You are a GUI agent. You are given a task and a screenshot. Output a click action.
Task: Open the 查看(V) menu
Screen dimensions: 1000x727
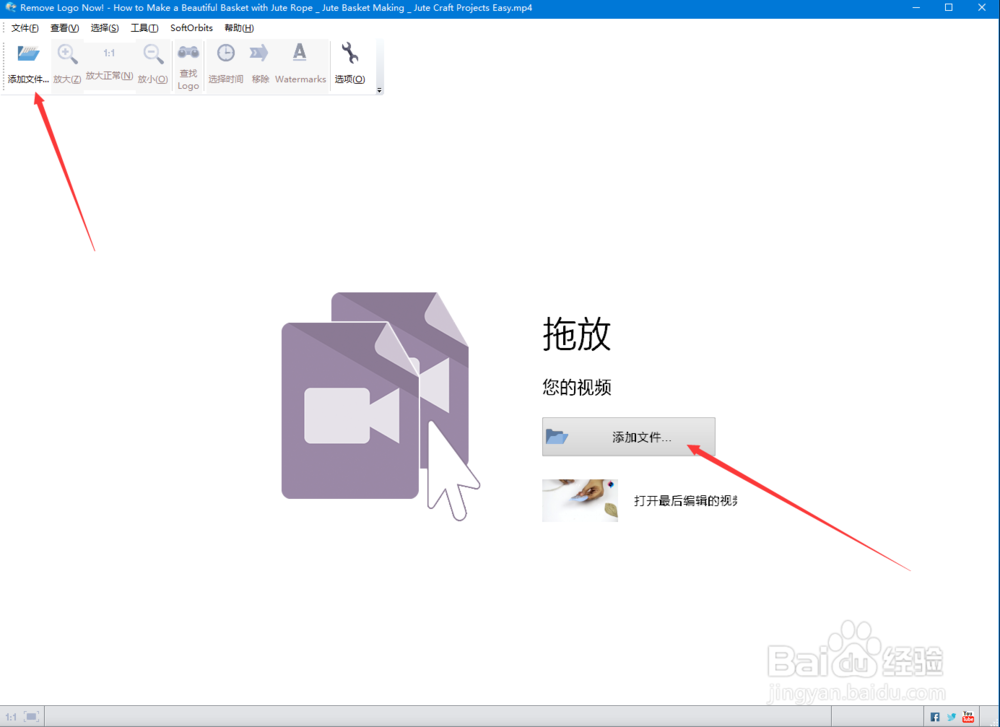tap(64, 28)
